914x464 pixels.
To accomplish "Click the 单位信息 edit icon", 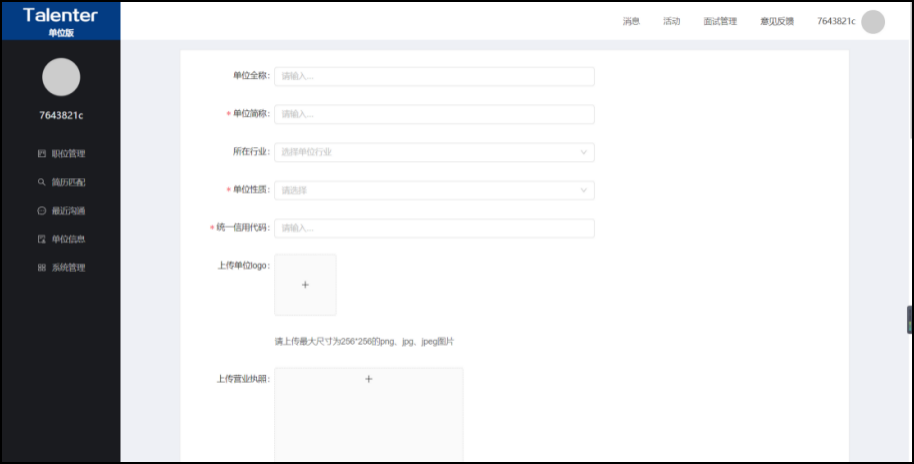I will tap(41, 239).
